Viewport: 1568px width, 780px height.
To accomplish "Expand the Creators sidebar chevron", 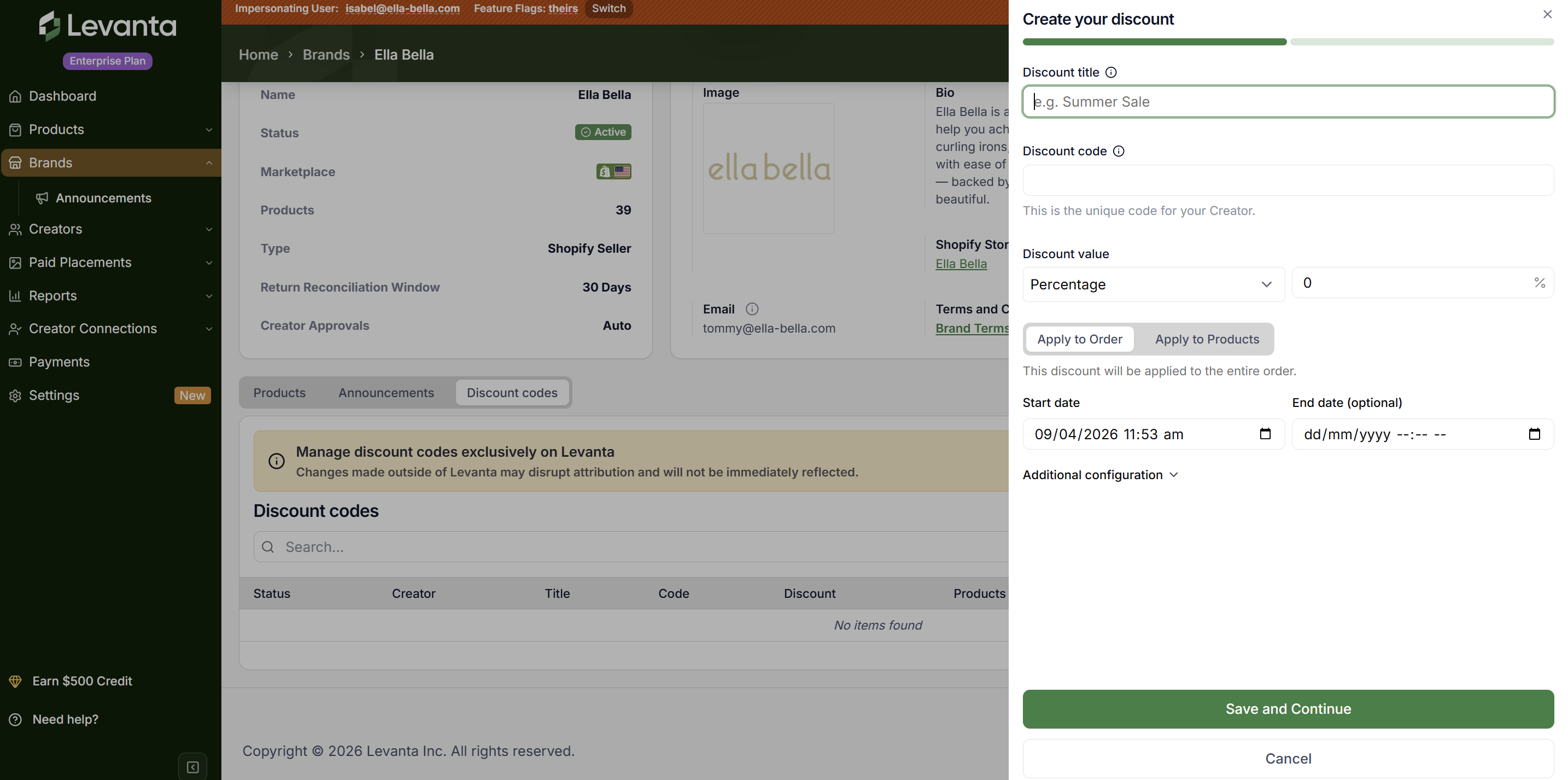I will 209,230.
